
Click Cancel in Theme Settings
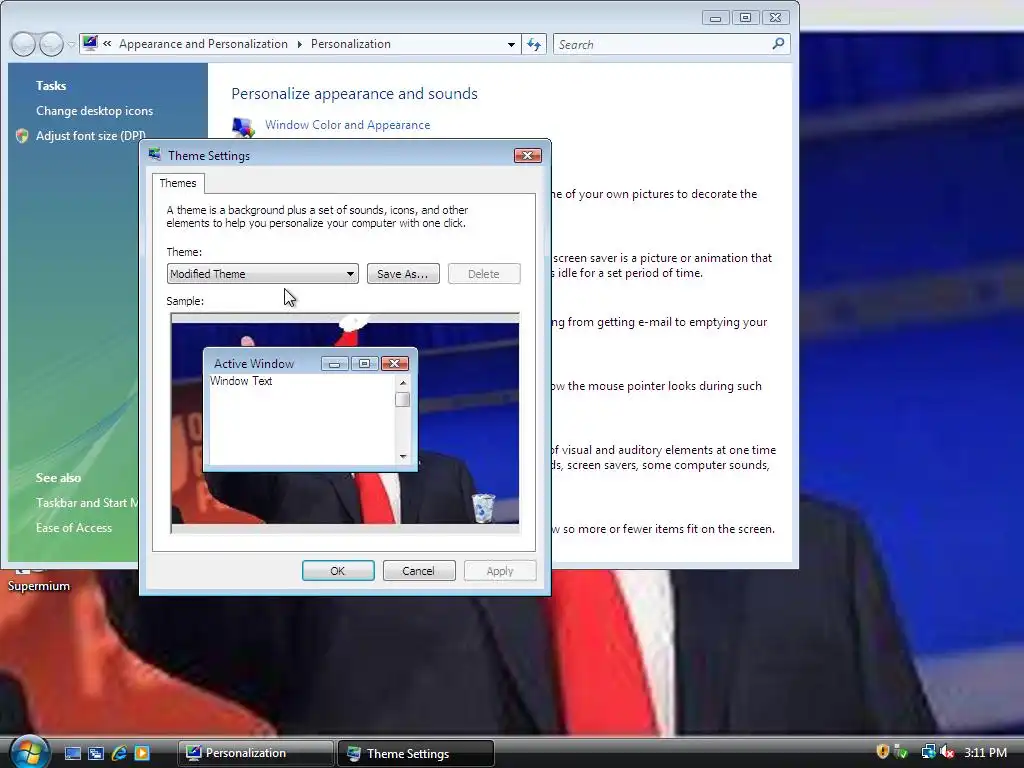click(x=419, y=571)
